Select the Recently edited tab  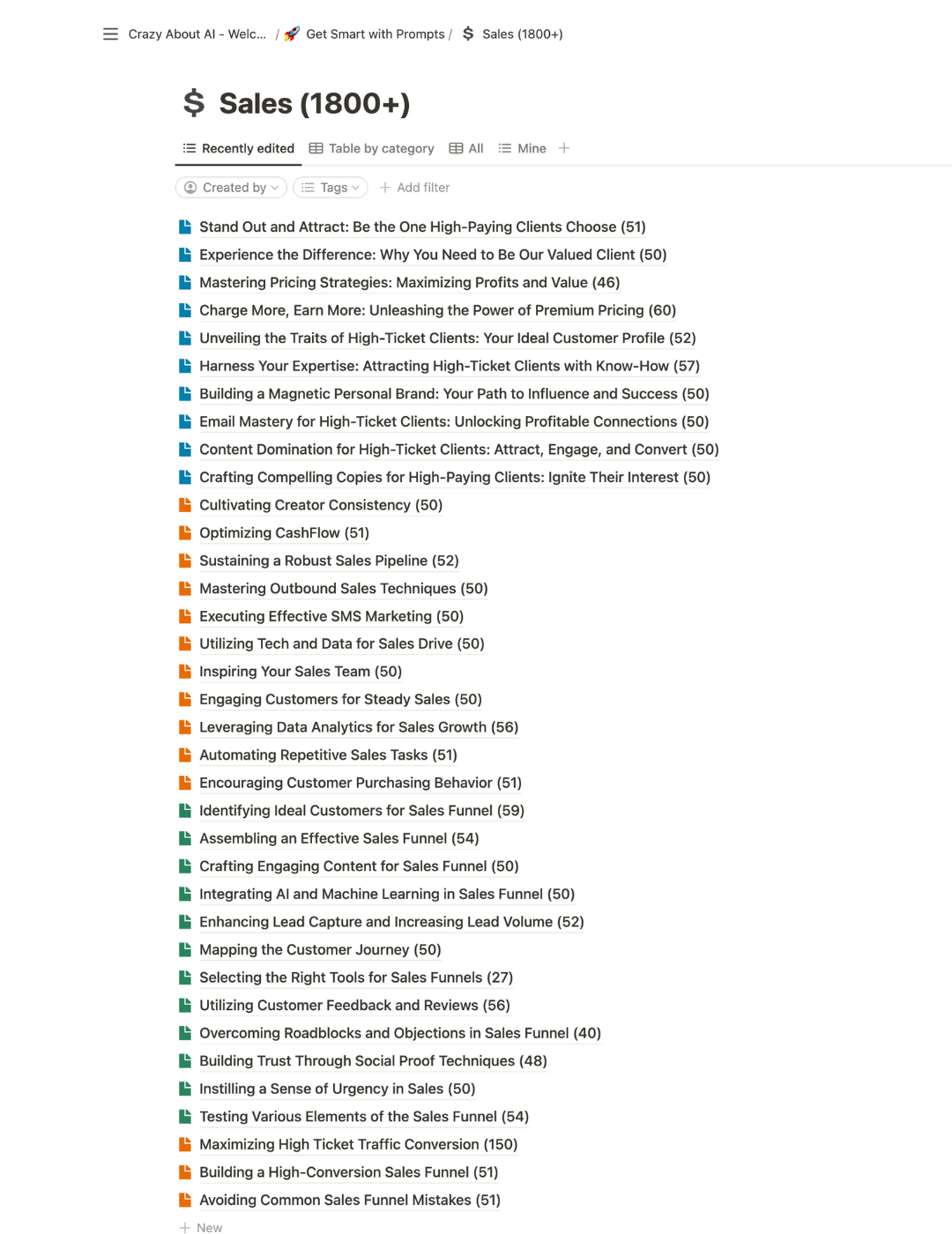point(238,148)
